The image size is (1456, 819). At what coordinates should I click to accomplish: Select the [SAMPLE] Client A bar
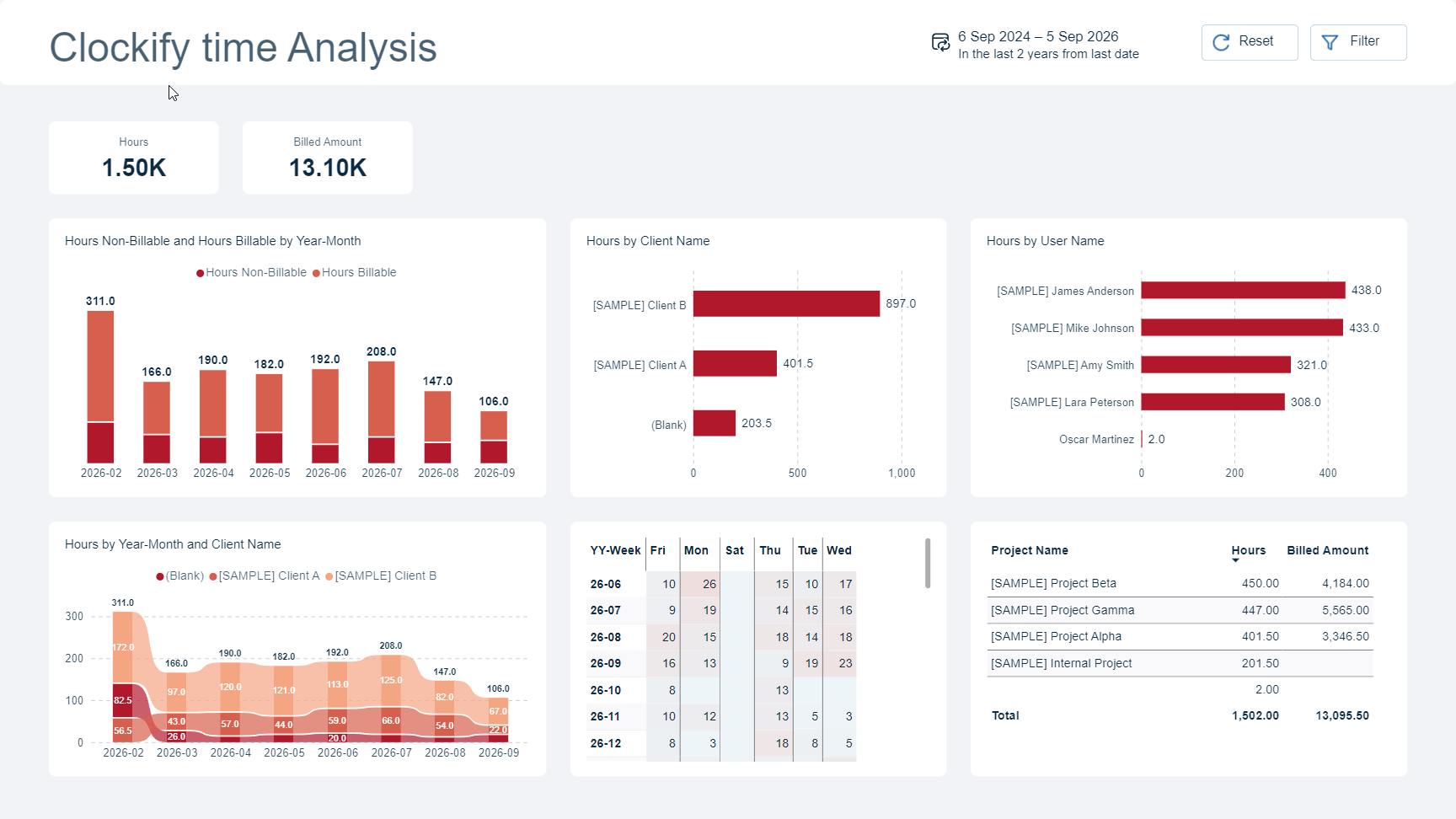(x=735, y=364)
